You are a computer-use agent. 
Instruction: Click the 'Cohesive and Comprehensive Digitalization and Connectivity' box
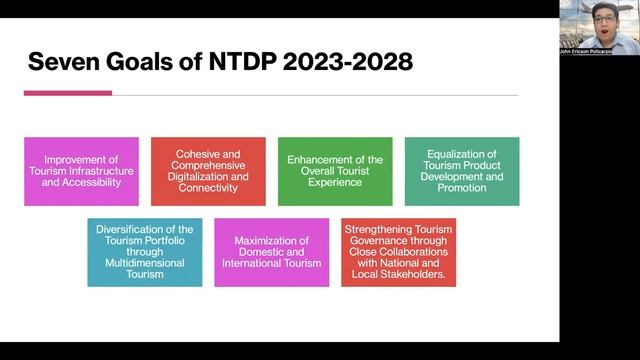click(208, 171)
